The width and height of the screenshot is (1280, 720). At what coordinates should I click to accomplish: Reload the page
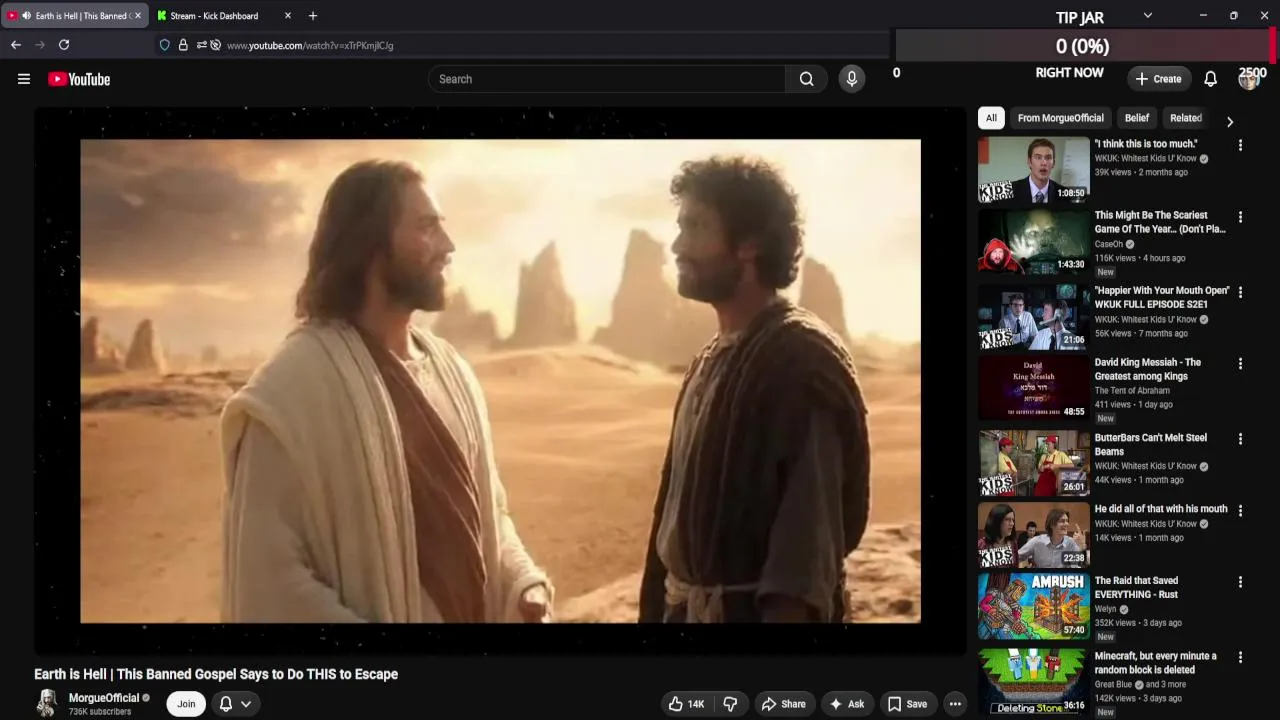64,45
